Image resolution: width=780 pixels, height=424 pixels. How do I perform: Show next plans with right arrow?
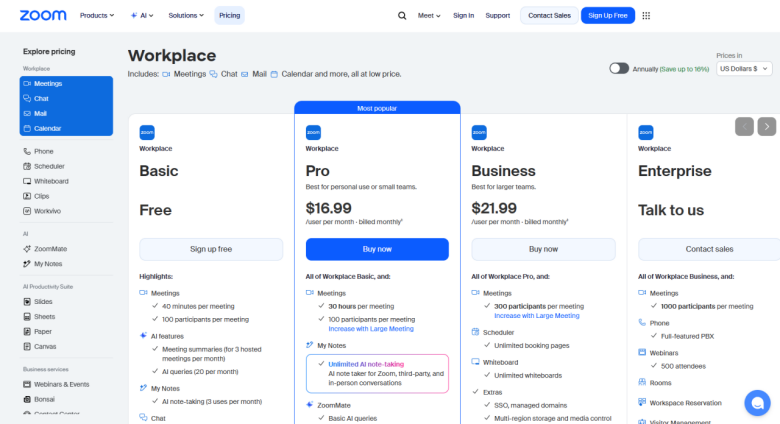tap(767, 126)
